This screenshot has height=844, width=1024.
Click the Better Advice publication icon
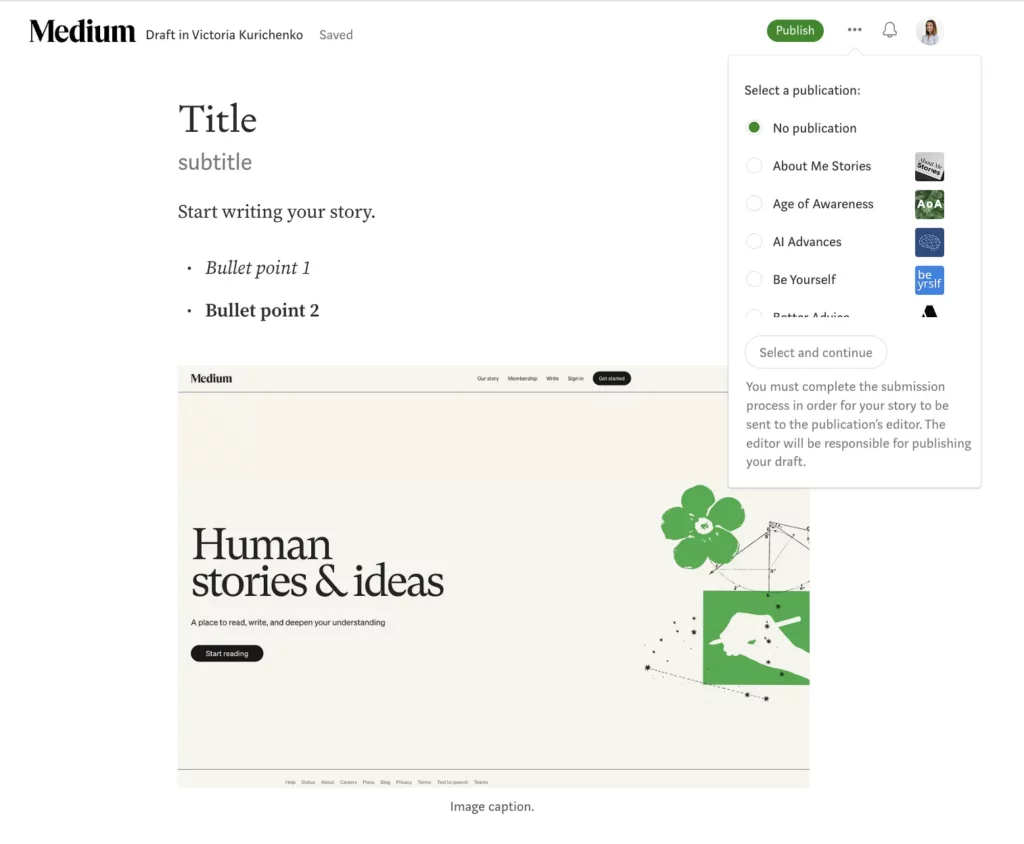pyautogui.click(x=929, y=312)
